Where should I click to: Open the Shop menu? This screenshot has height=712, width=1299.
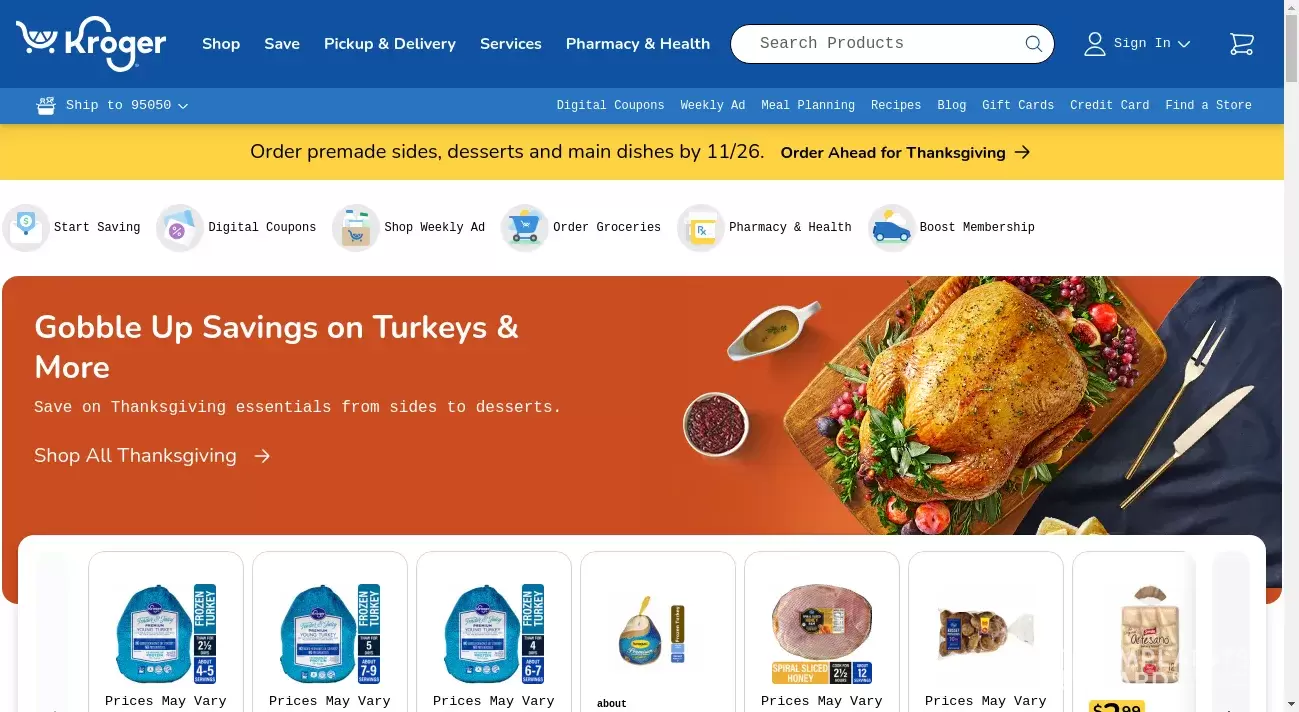pyautogui.click(x=221, y=44)
